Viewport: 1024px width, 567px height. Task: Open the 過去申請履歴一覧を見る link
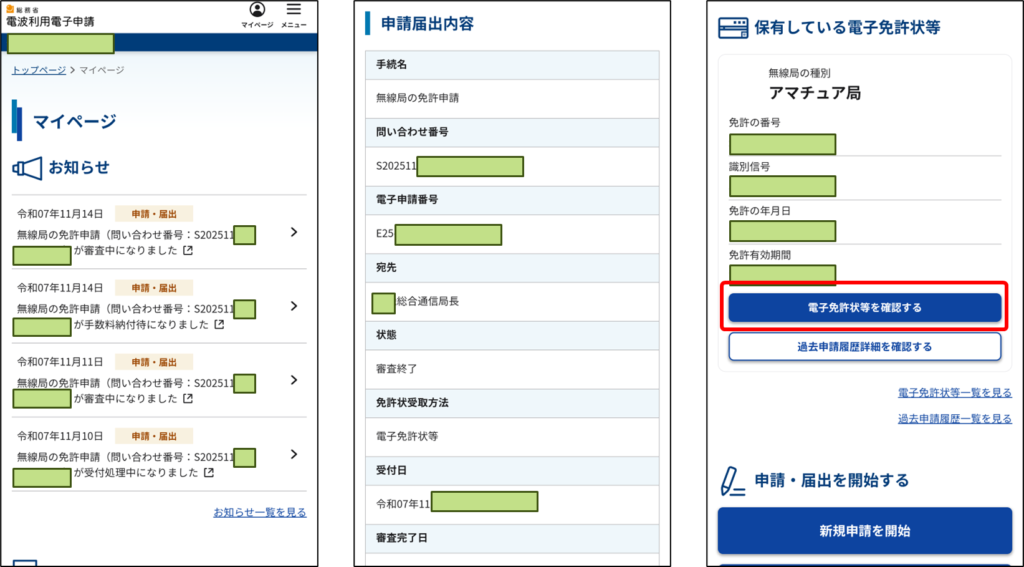tap(954, 419)
